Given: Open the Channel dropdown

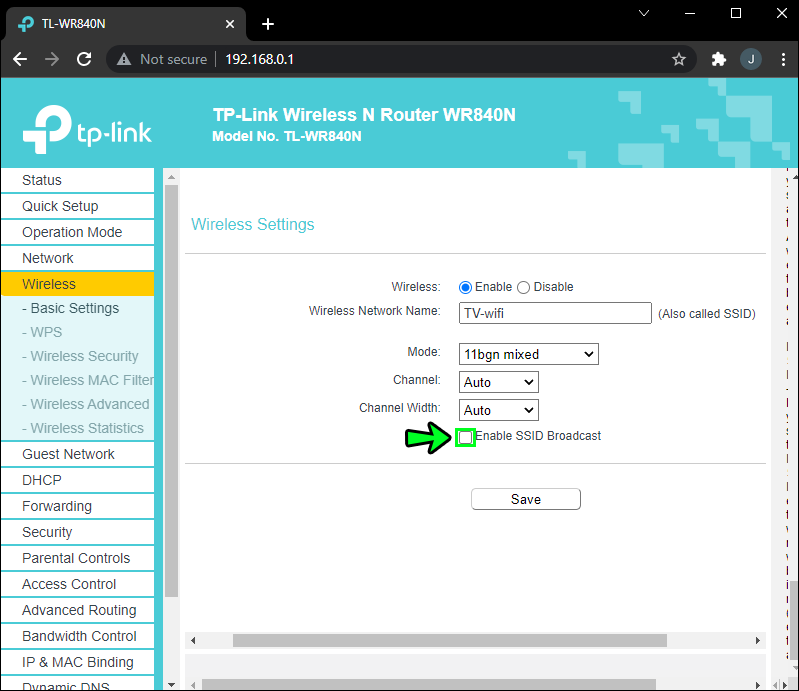Looking at the screenshot, I should (498, 382).
